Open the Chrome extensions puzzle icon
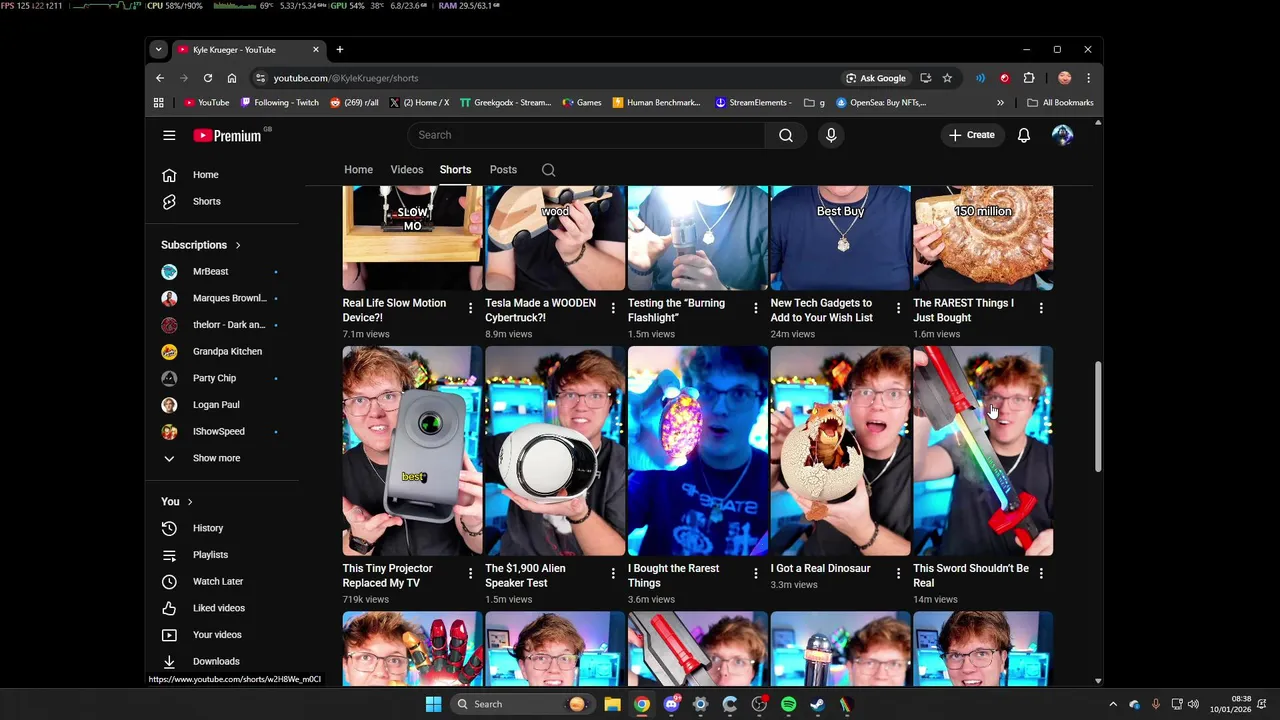The width and height of the screenshot is (1280, 720). click(1029, 78)
